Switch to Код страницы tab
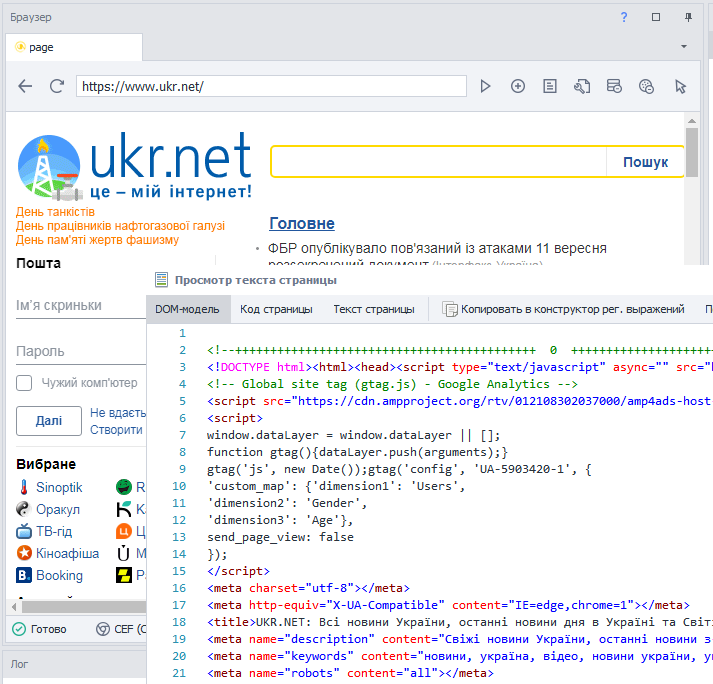Screen dimensions: 713x684 (x=276, y=309)
